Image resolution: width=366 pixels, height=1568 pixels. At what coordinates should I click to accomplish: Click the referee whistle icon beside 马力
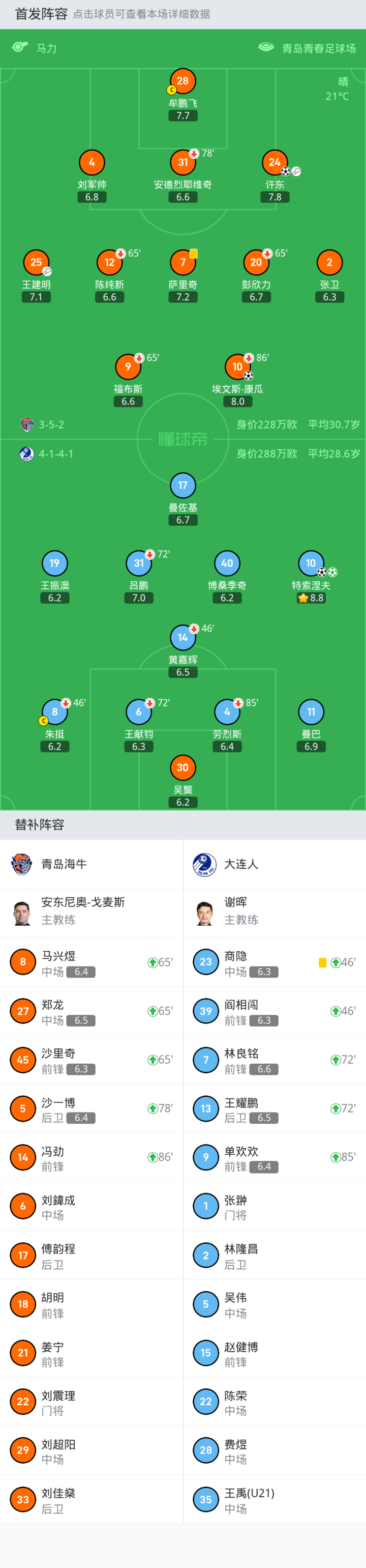click(x=20, y=47)
